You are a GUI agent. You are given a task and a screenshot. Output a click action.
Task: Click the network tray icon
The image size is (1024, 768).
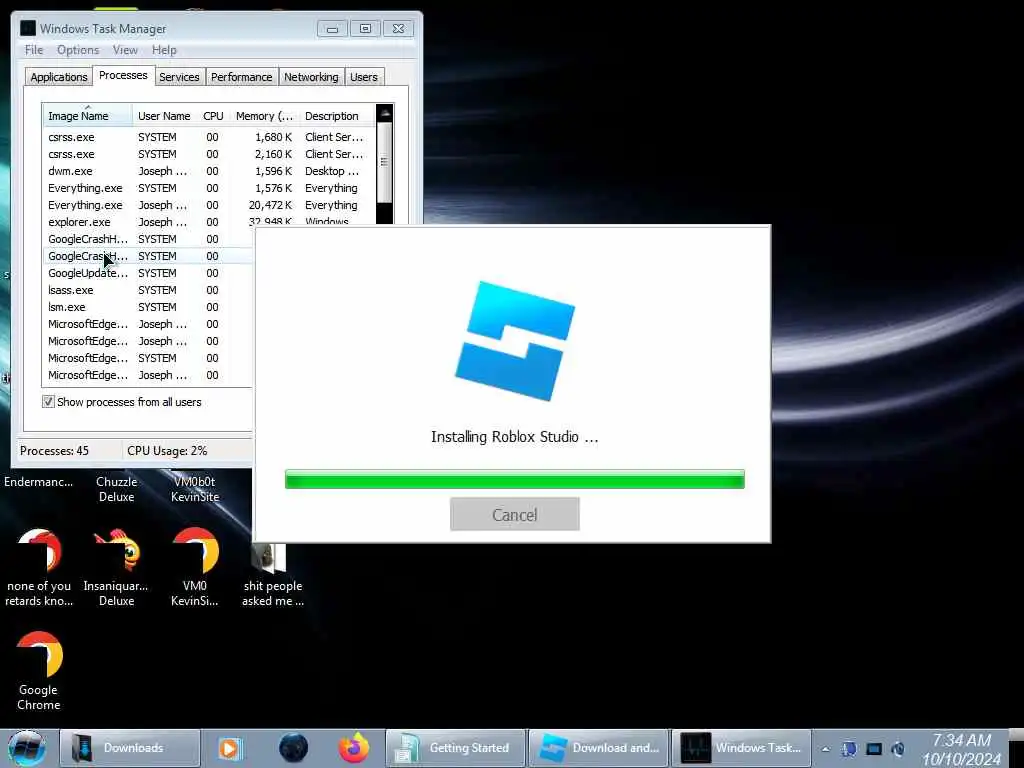coord(849,749)
